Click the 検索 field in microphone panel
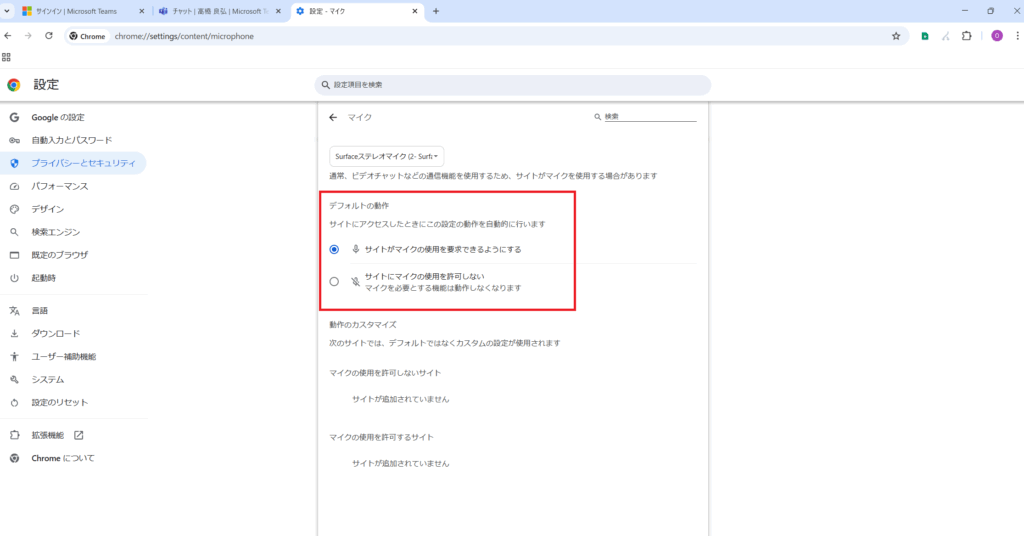Image resolution: width=1024 pixels, height=536 pixels. pyautogui.click(x=649, y=117)
